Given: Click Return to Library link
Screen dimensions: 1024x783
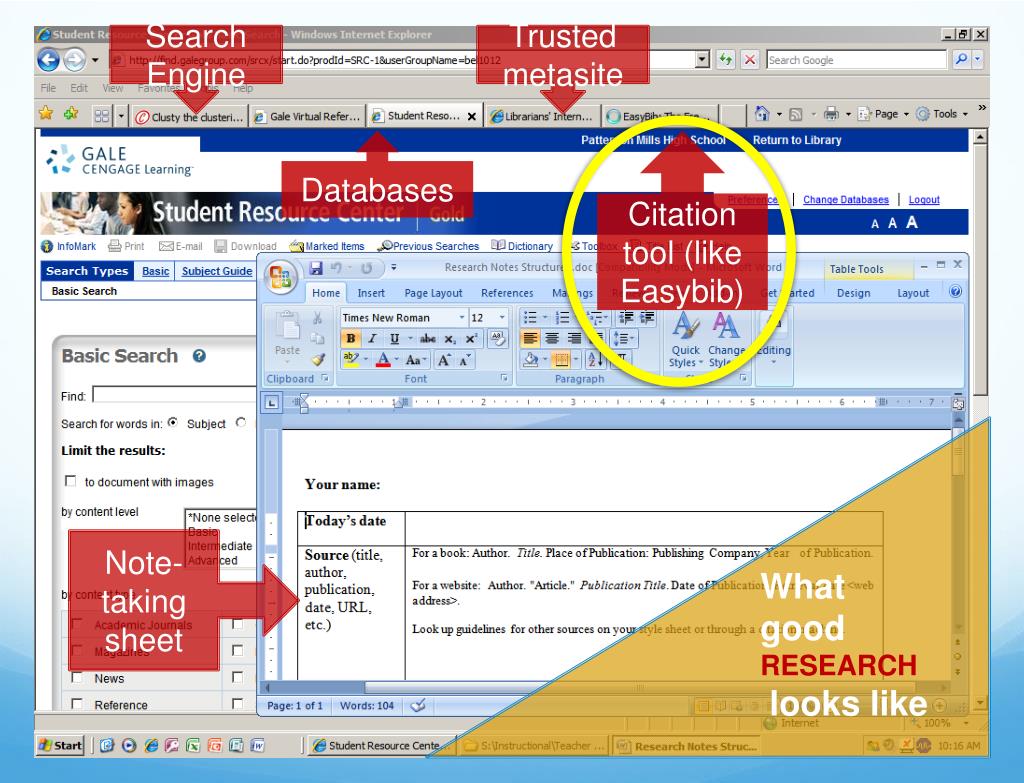Looking at the screenshot, I should 797,140.
